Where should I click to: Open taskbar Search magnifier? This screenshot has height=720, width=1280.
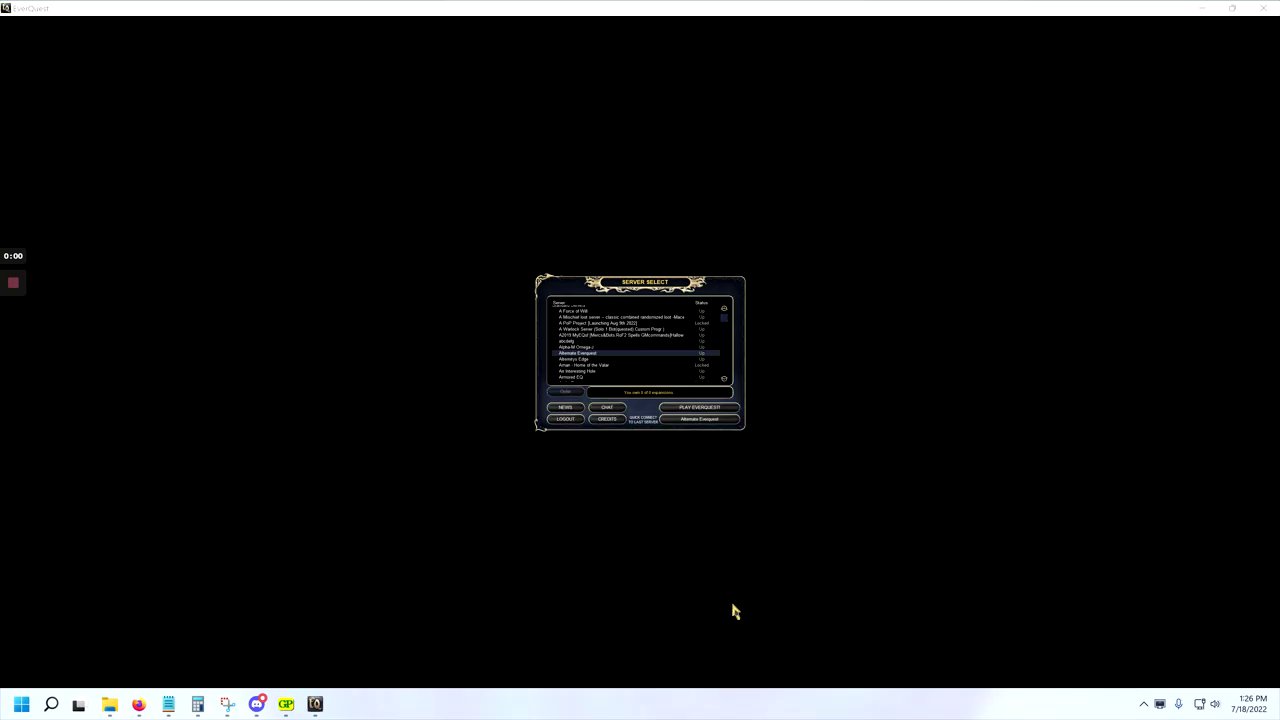tap(51, 704)
